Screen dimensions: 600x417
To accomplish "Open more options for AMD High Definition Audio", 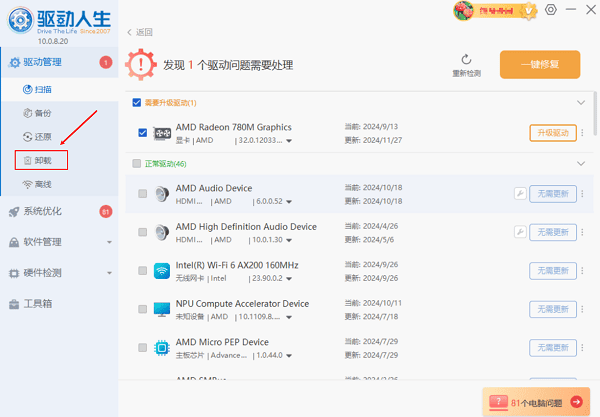I will coord(582,232).
